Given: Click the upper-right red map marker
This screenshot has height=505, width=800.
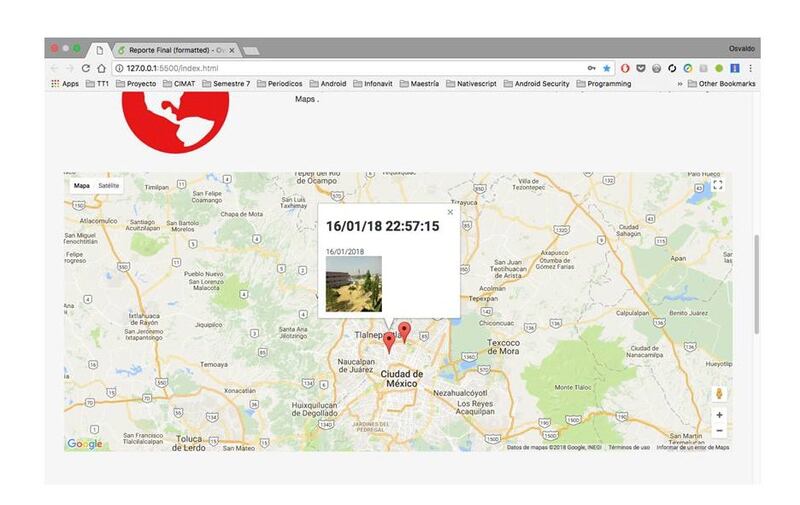Looking at the screenshot, I should pyautogui.click(x=405, y=332).
